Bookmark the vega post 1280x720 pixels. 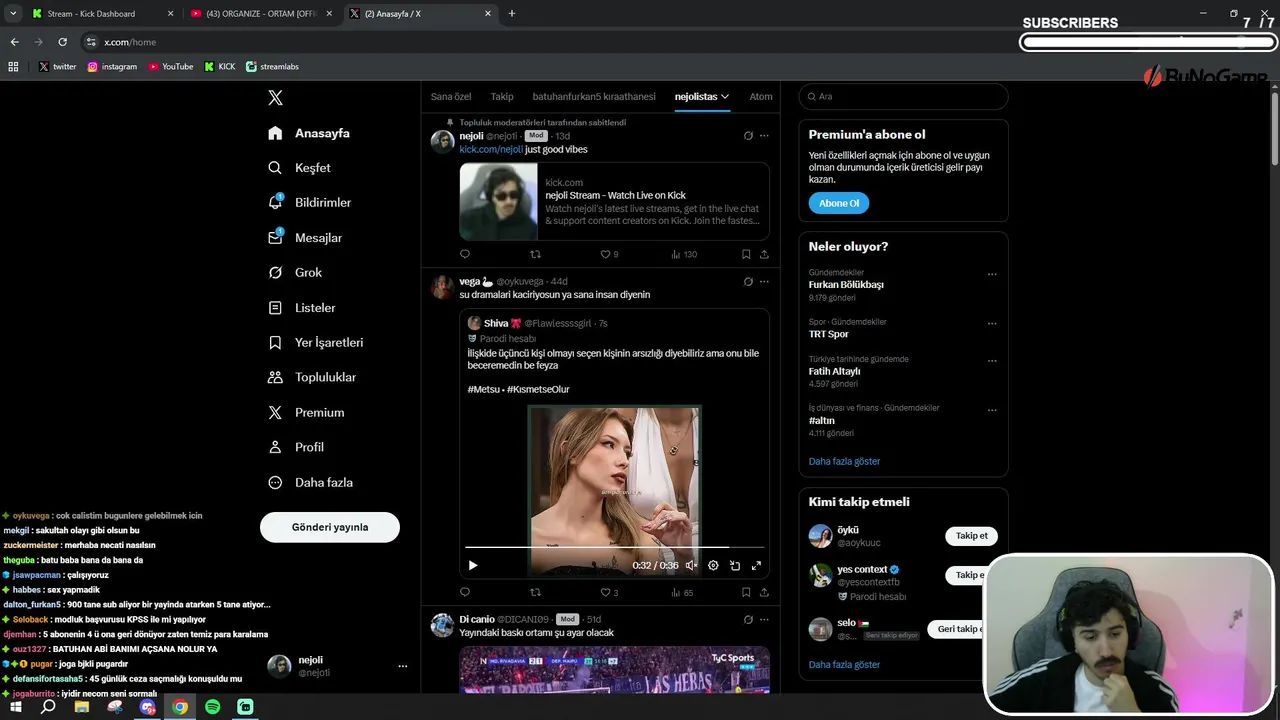coord(746,592)
